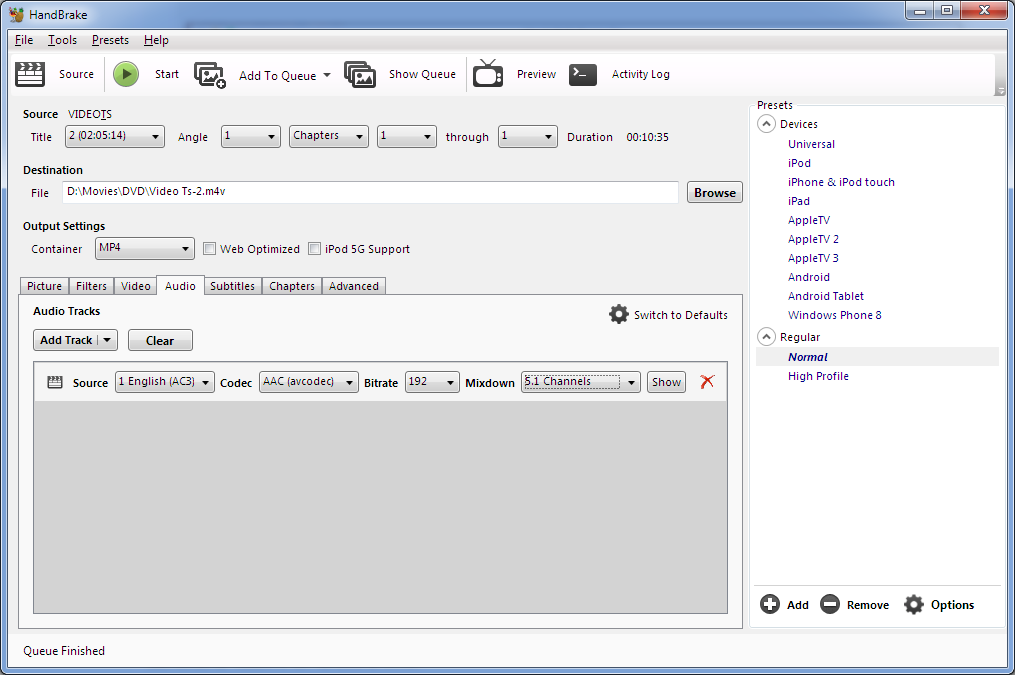
Task: Click the Add To Queue icon
Action: (x=210, y=75)
